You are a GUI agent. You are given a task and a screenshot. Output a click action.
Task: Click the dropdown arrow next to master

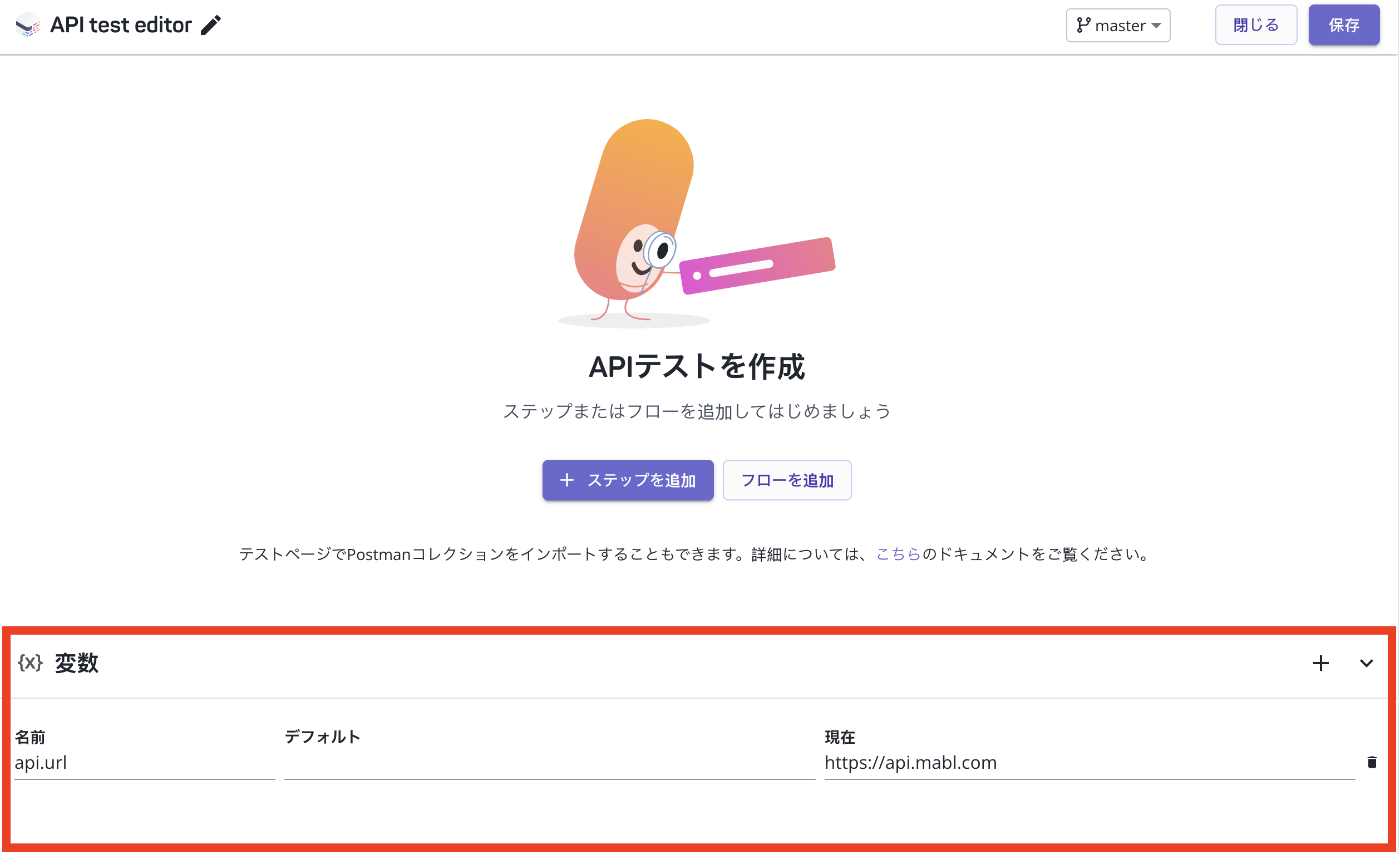[x=1156, y=26]
